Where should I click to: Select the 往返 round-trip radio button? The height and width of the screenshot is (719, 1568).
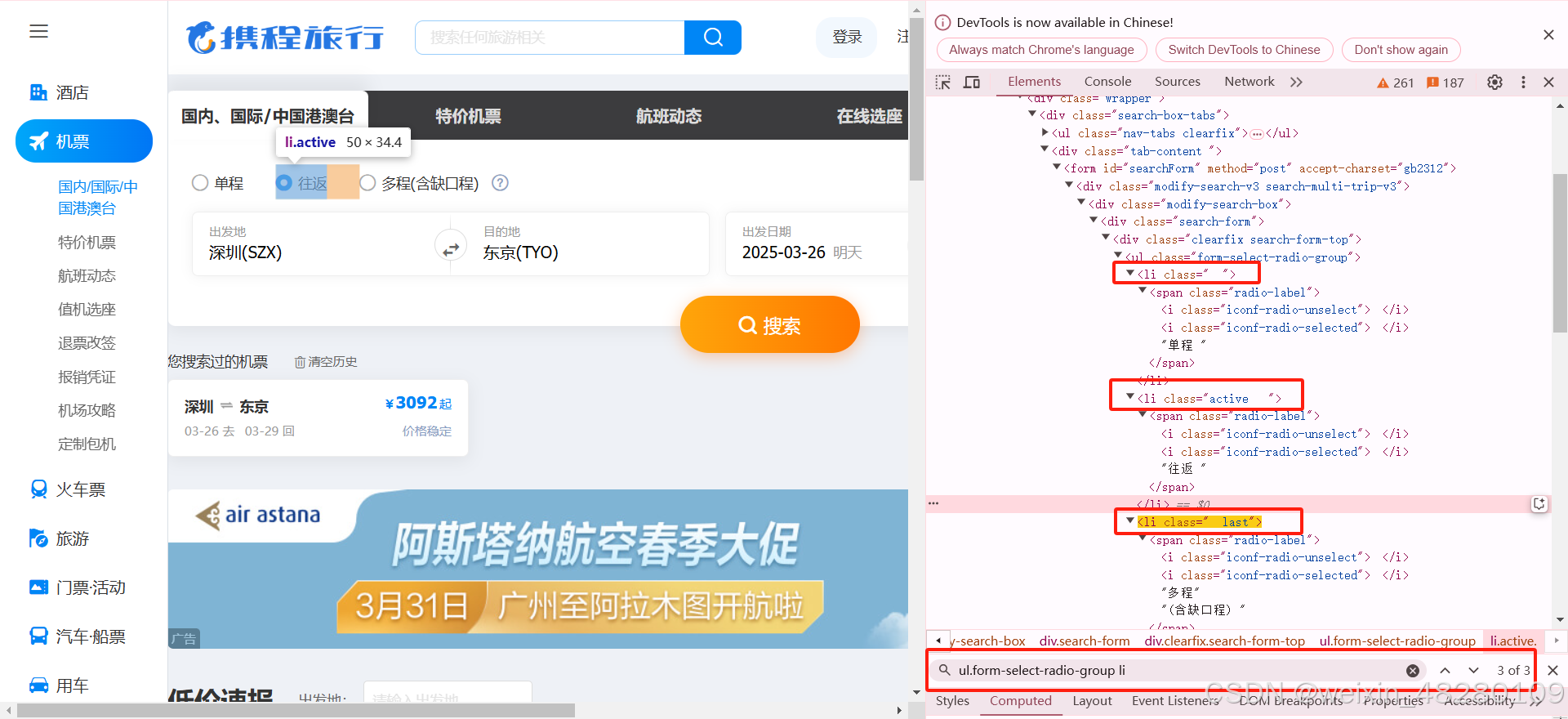click(x=284, y=183)
